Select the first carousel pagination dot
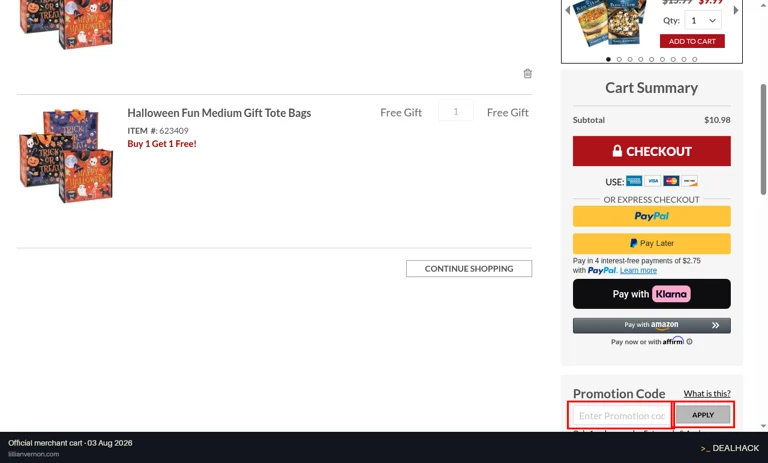The height and width of the screenshot is (463, 768). point(608,59)
